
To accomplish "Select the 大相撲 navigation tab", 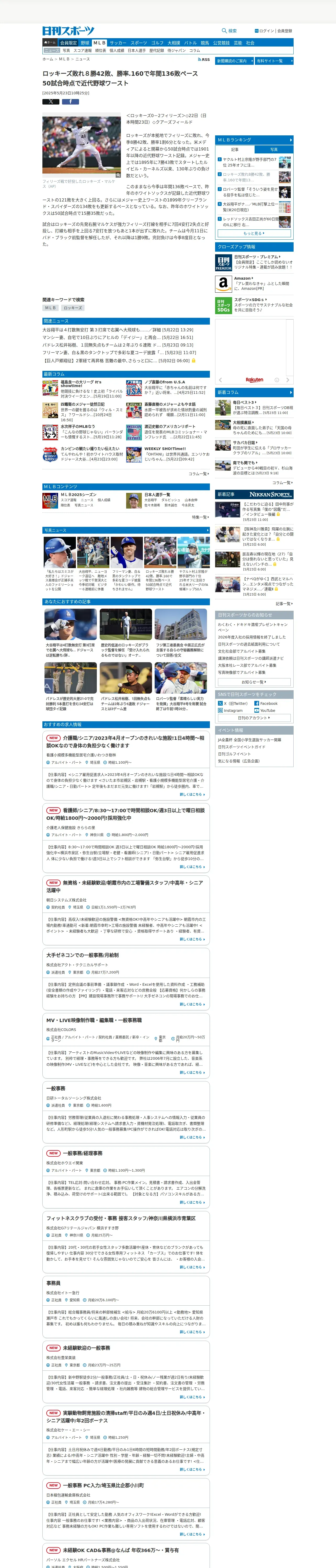I will click(174, 43).
